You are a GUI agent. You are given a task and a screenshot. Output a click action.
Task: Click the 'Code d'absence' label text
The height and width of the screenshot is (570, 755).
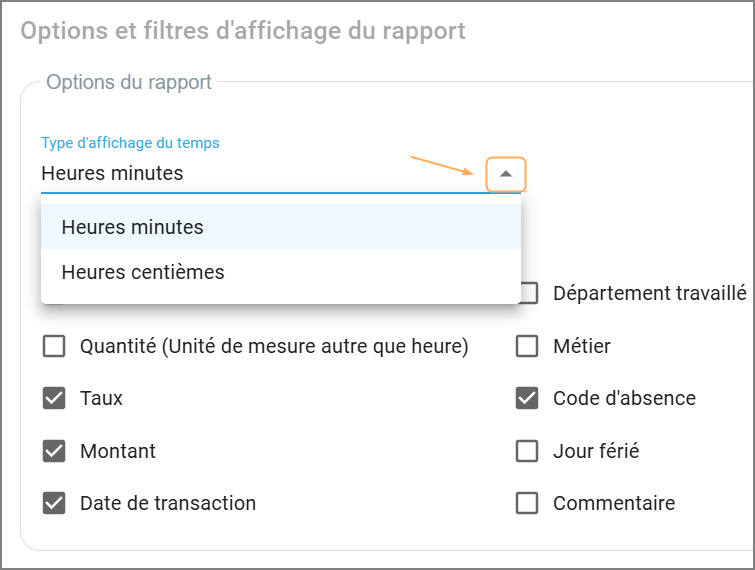(624, 398)
